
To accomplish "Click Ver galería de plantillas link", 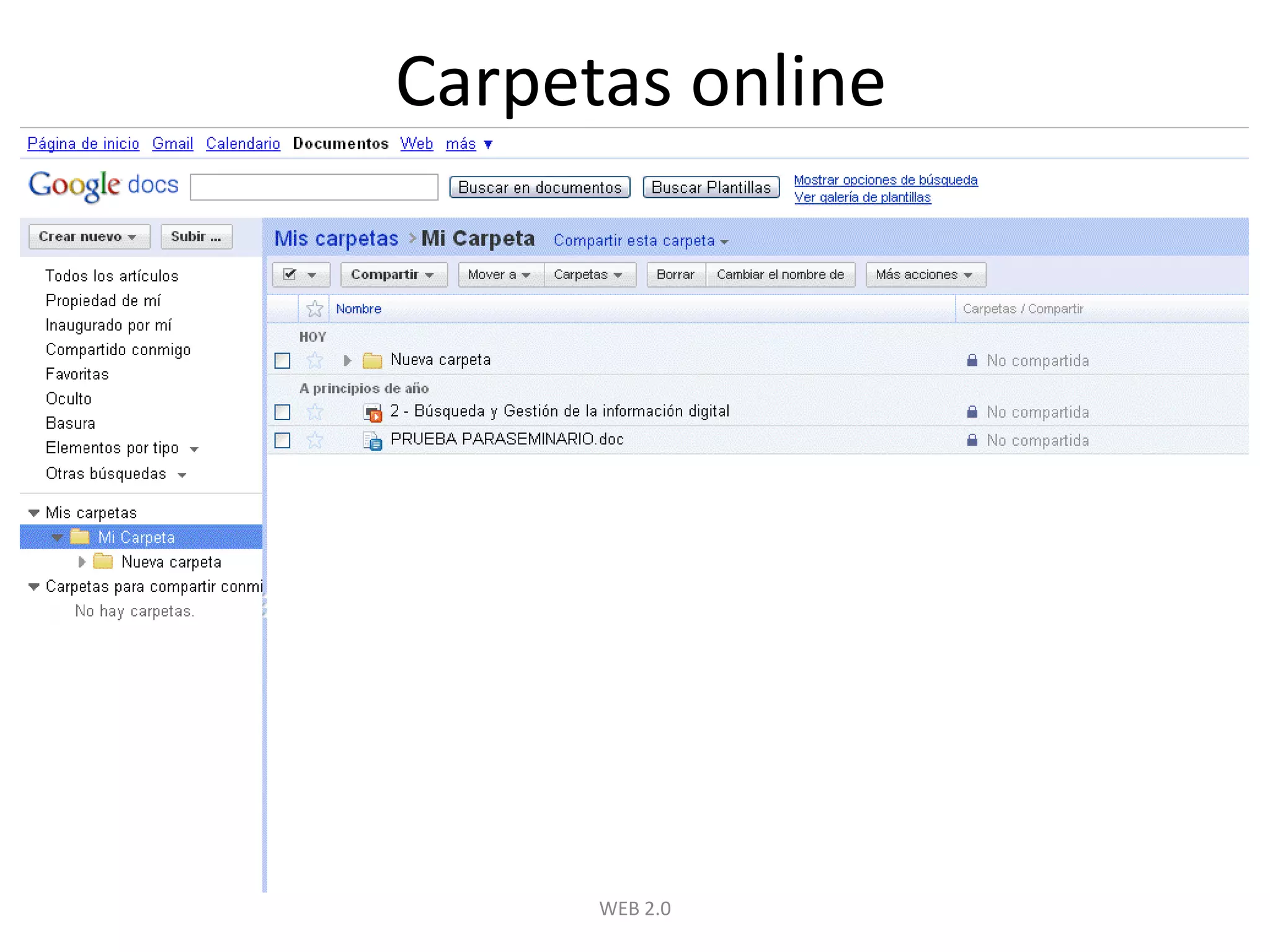I will coord(862,197).
